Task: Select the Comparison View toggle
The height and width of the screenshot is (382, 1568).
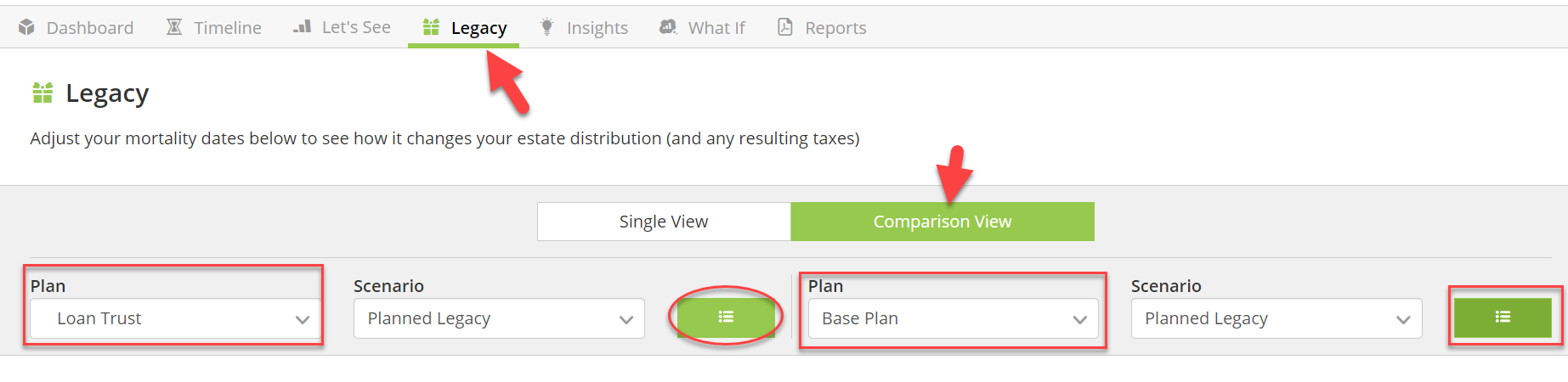Action: click(942, 222)
